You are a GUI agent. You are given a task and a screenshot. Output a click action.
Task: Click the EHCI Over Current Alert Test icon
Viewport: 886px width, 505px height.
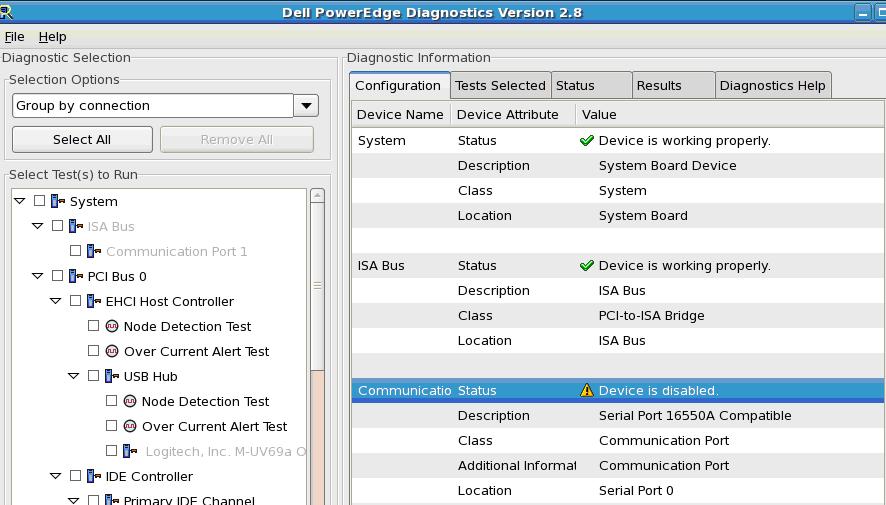112,351
